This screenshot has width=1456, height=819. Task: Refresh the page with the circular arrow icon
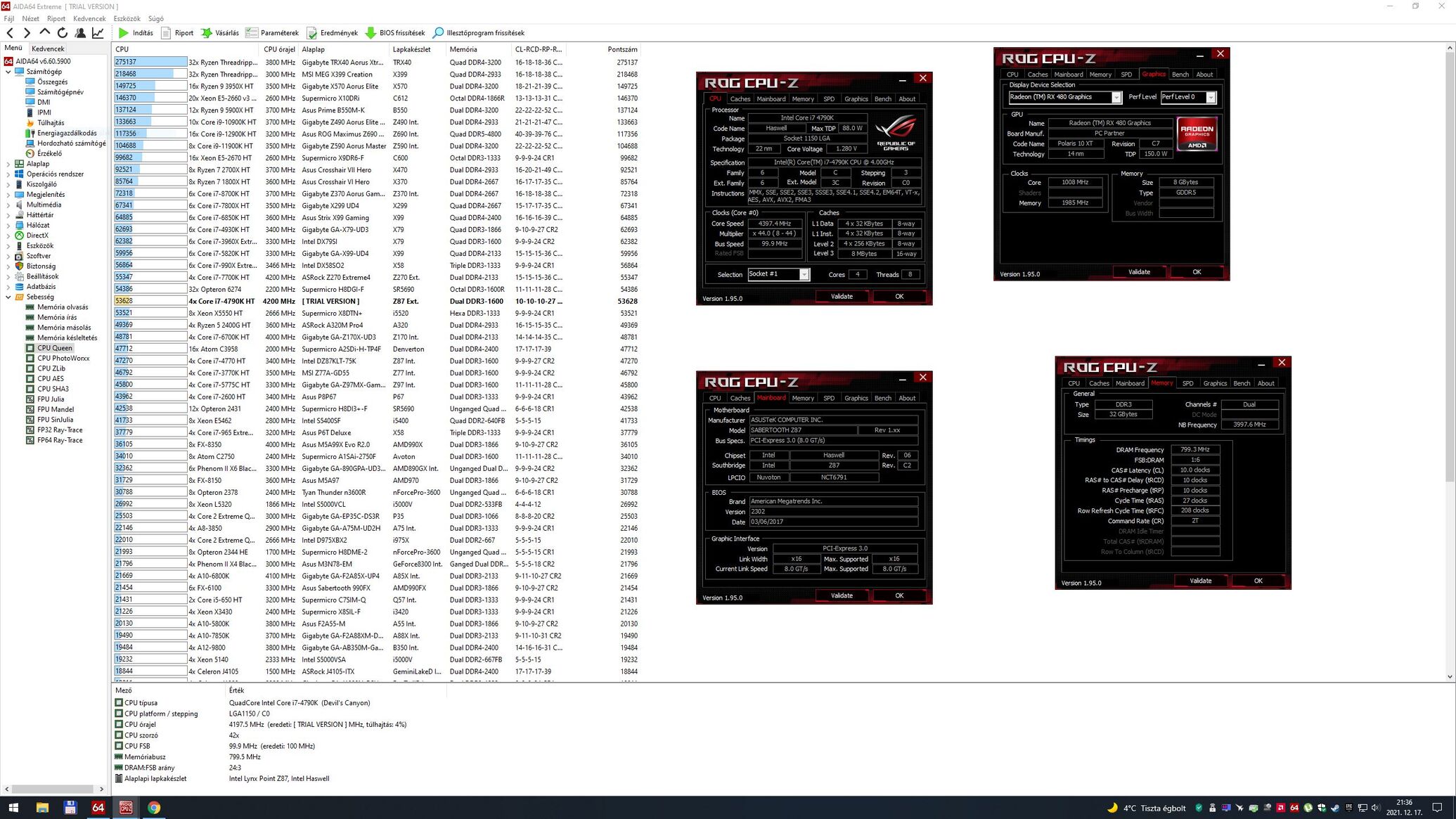tap(63, 33)
